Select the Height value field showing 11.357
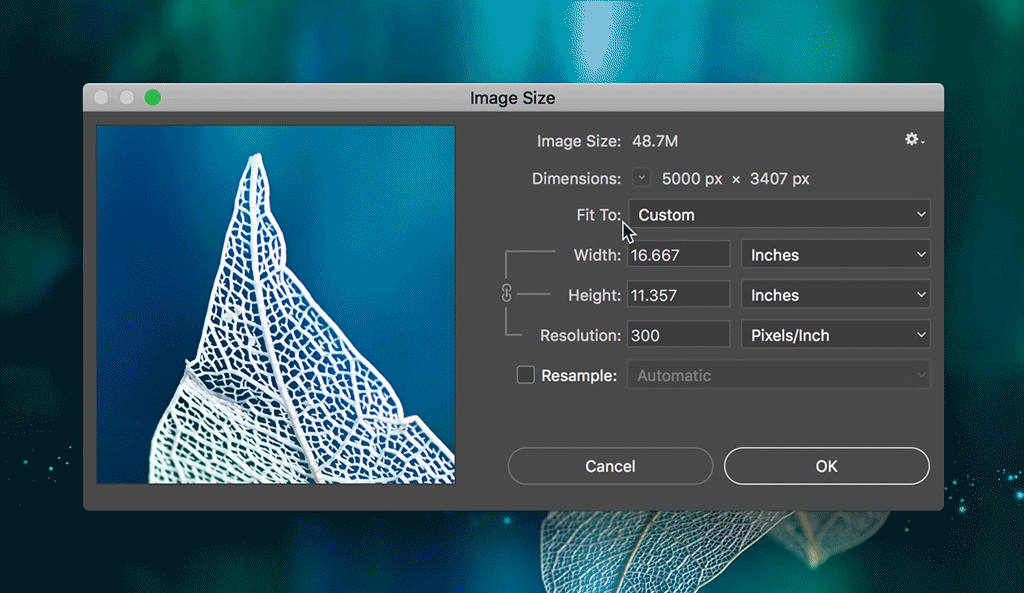Screen dimensions: 1024x593 (x=678, y=294)
